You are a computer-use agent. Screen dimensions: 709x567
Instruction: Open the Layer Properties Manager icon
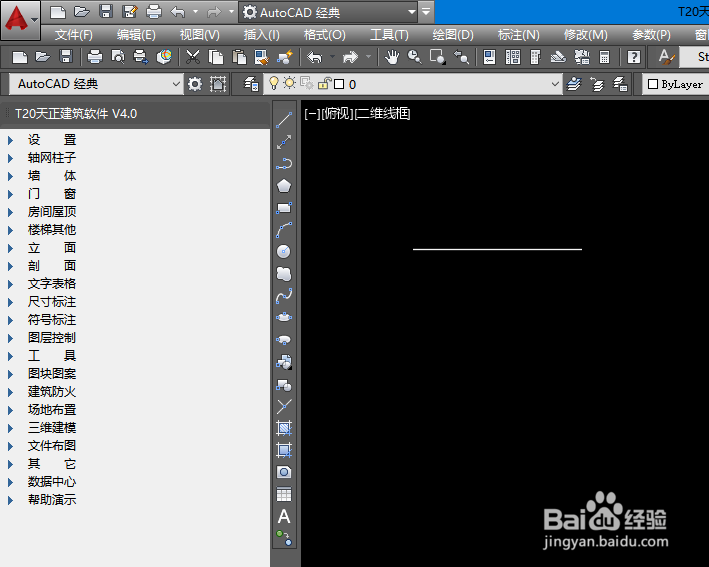pyautogui.click(x=251, y=84)
